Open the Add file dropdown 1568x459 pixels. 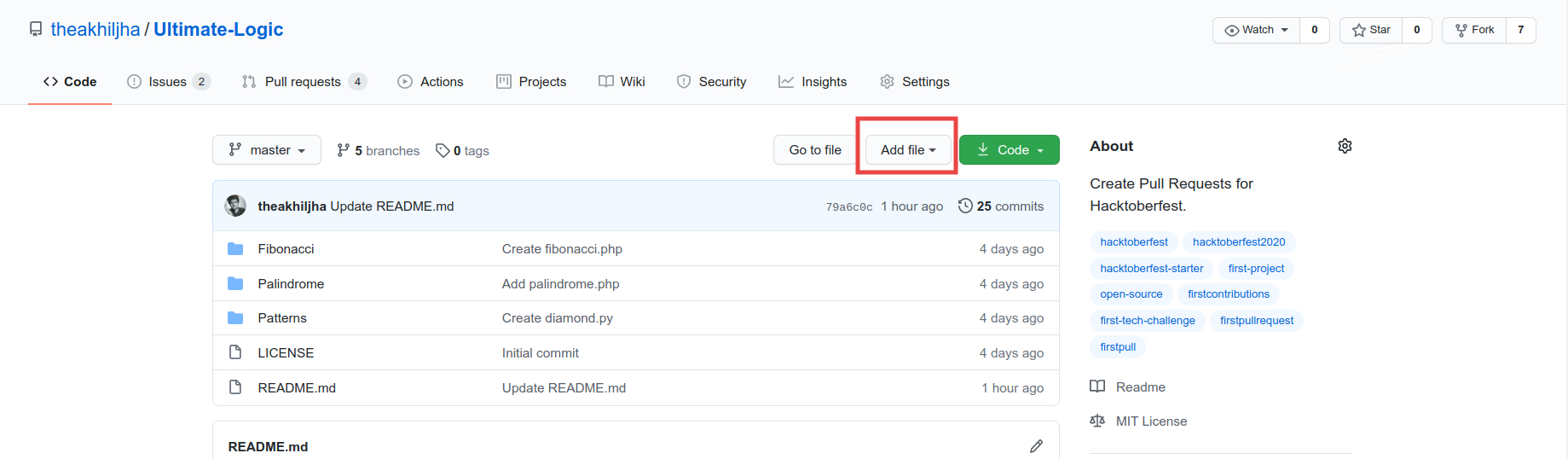point(908,150)
